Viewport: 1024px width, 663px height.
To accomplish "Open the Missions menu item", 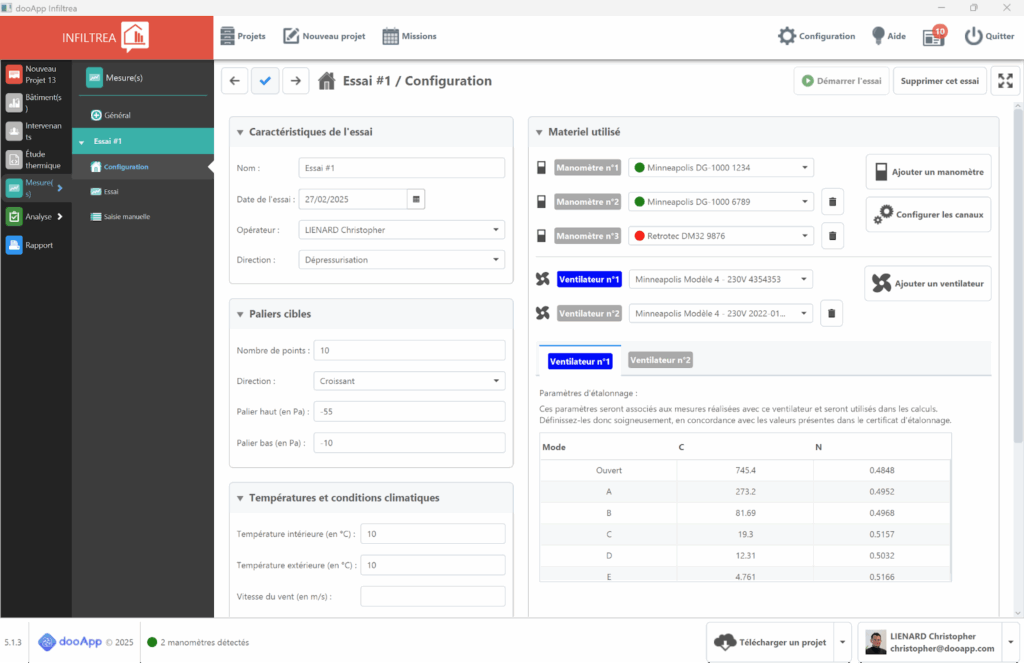I will (x=409, y=36).
